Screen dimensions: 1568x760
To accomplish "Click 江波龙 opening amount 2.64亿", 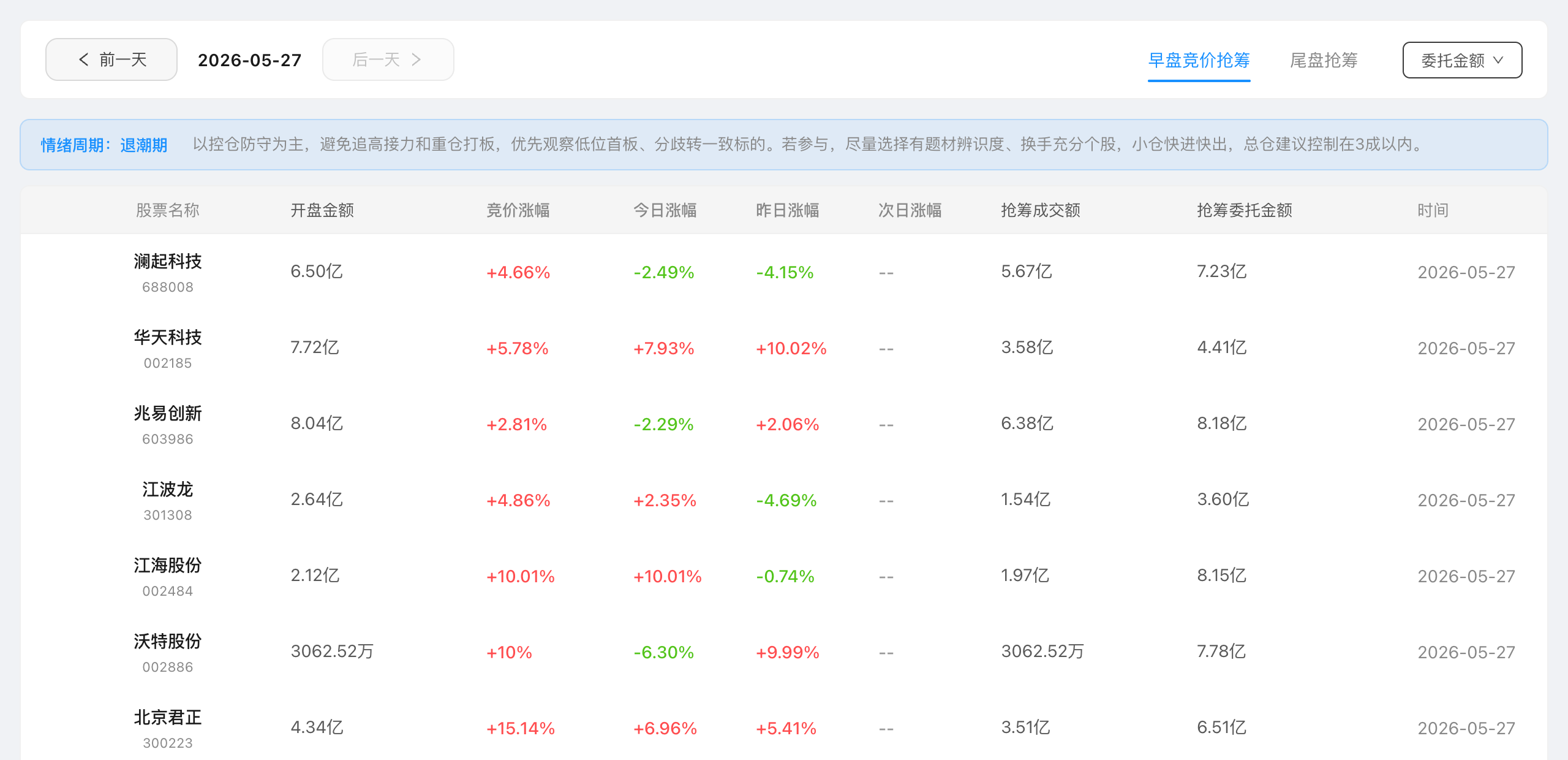I will tap(317, 500).
